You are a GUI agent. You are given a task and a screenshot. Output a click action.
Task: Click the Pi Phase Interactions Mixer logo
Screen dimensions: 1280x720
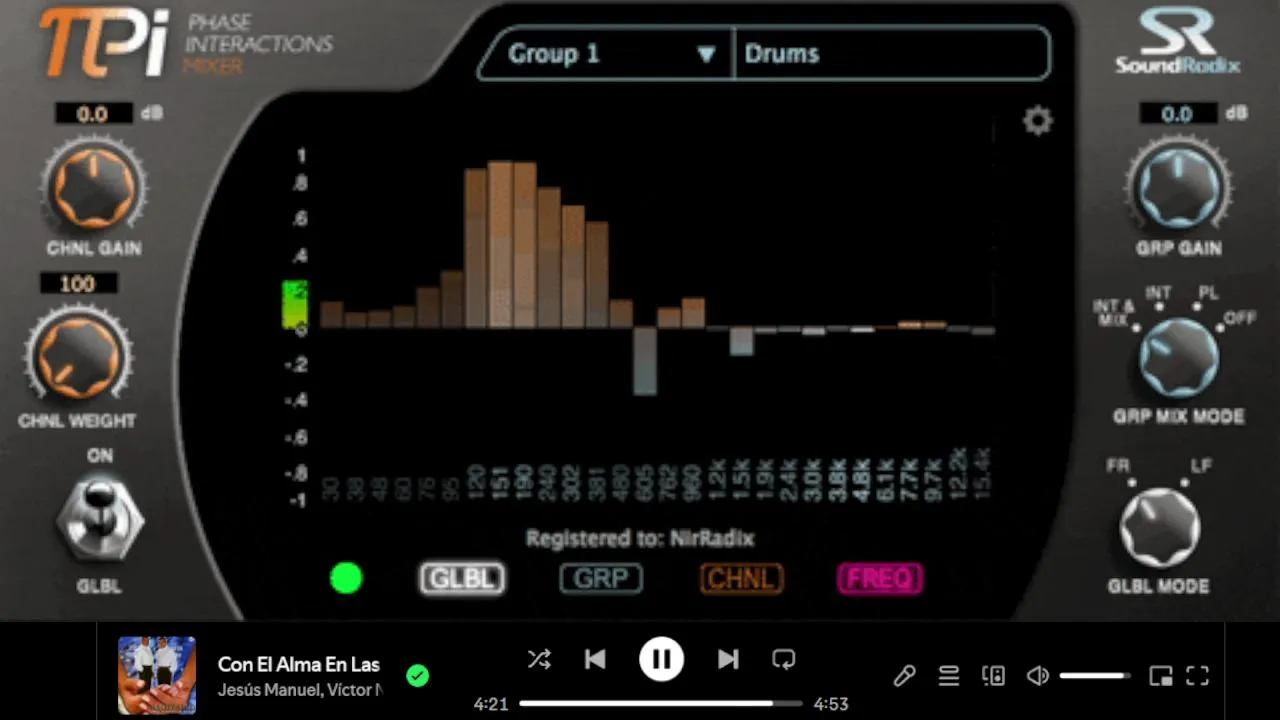pyautogui.click(x=186, y=43)
